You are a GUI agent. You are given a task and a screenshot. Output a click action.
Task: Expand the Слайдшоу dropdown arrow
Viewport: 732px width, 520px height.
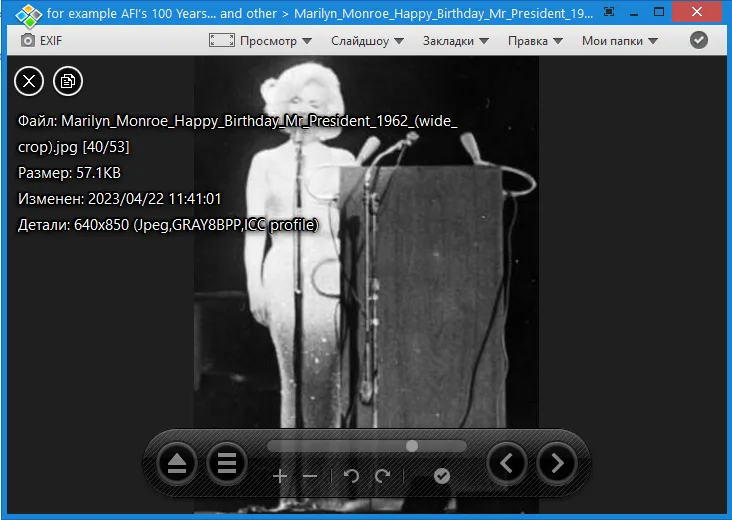399,41
